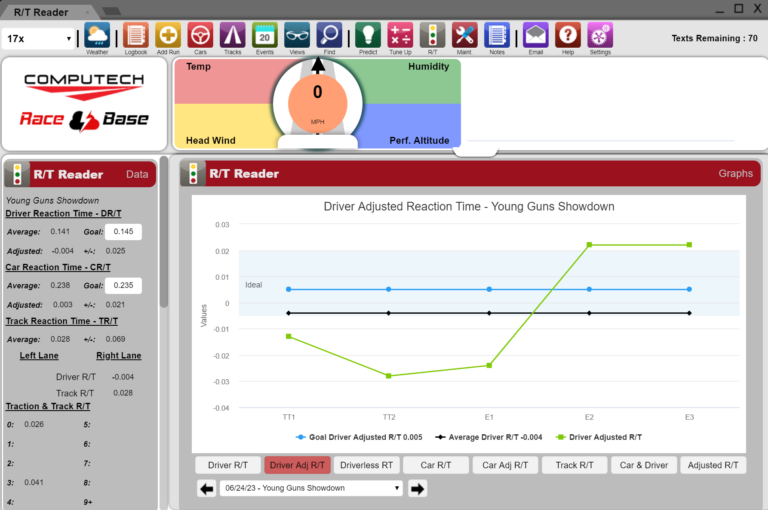Open the Weather tool icon
The height and width of the screenshot is (510, 768).
[x=97, y=35]
